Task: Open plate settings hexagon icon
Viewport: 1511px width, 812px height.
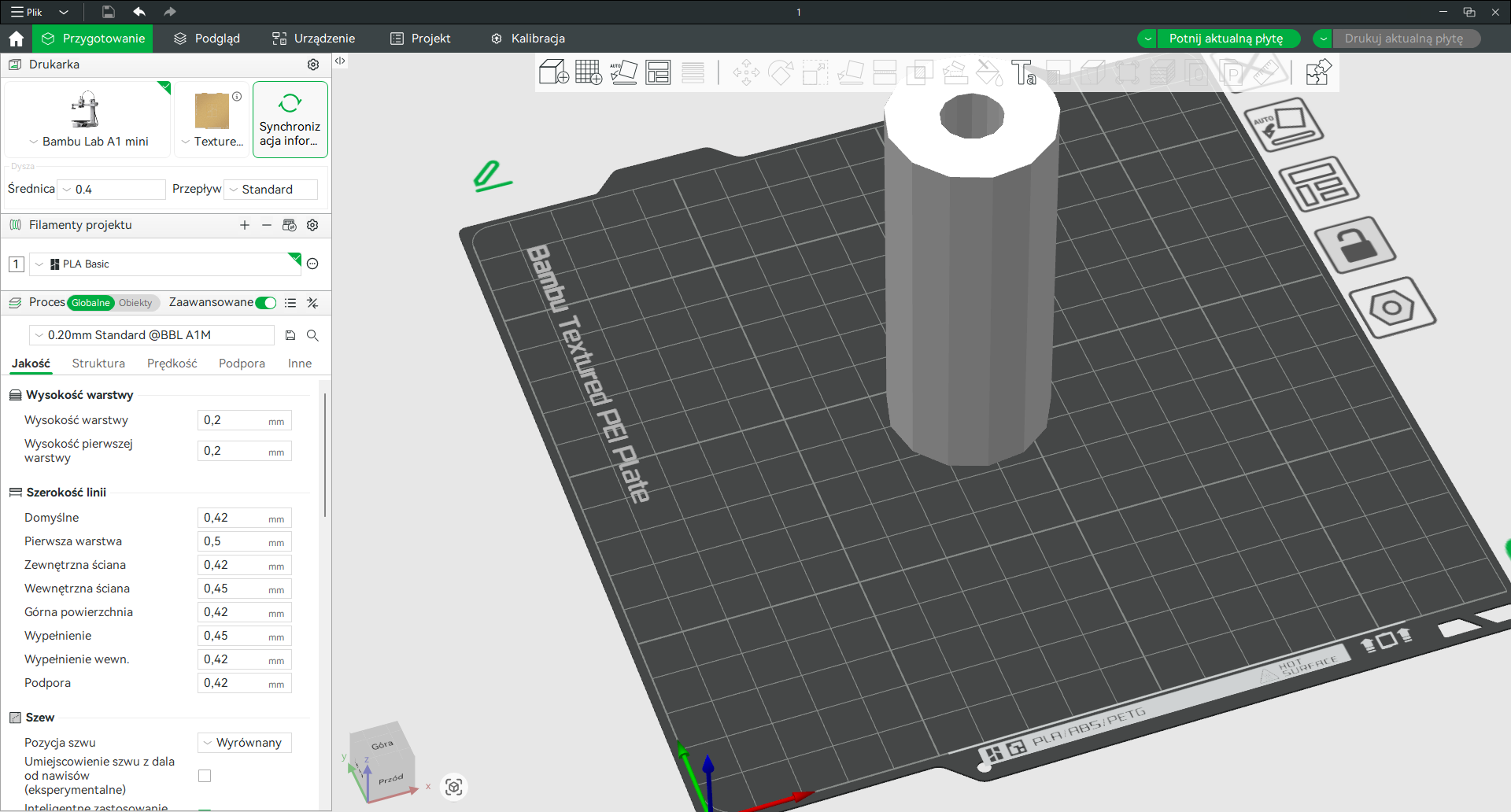Action: [1391, 308]
